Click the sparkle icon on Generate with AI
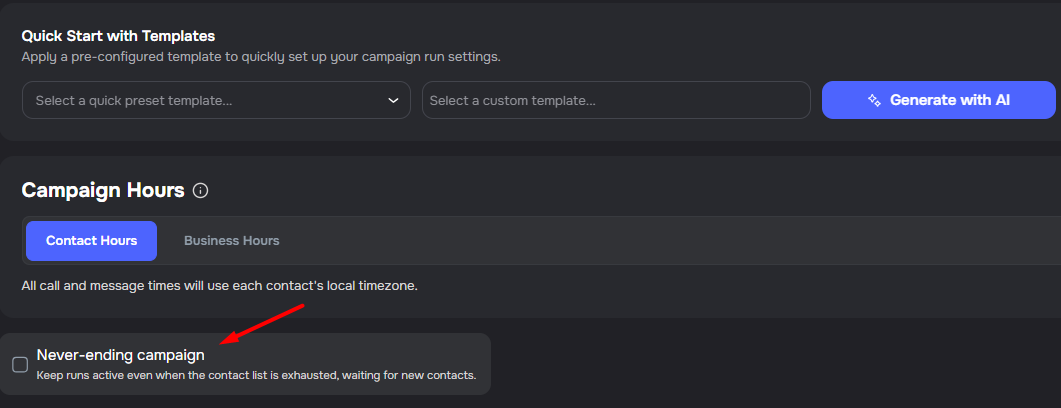The height and width of the screenshot is (408, 1061). point(874,100)
